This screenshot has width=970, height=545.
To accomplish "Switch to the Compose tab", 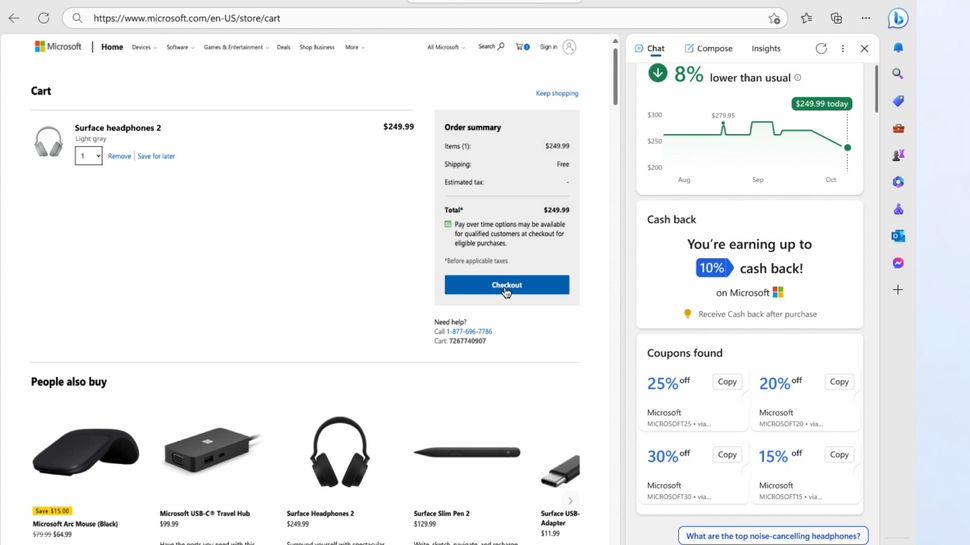I will [708, 48].
